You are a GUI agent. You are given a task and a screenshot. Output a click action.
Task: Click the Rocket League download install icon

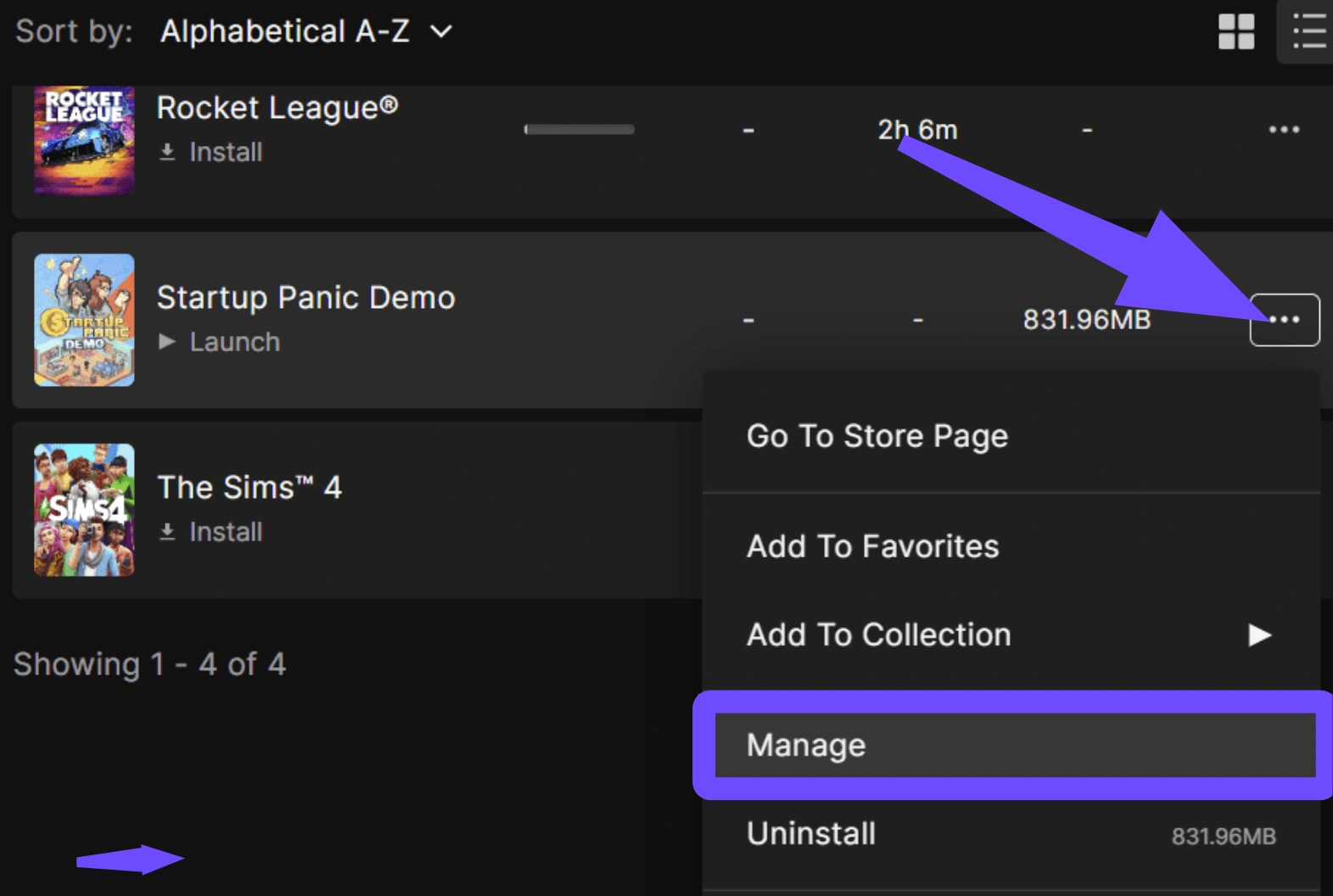(167, 152)
